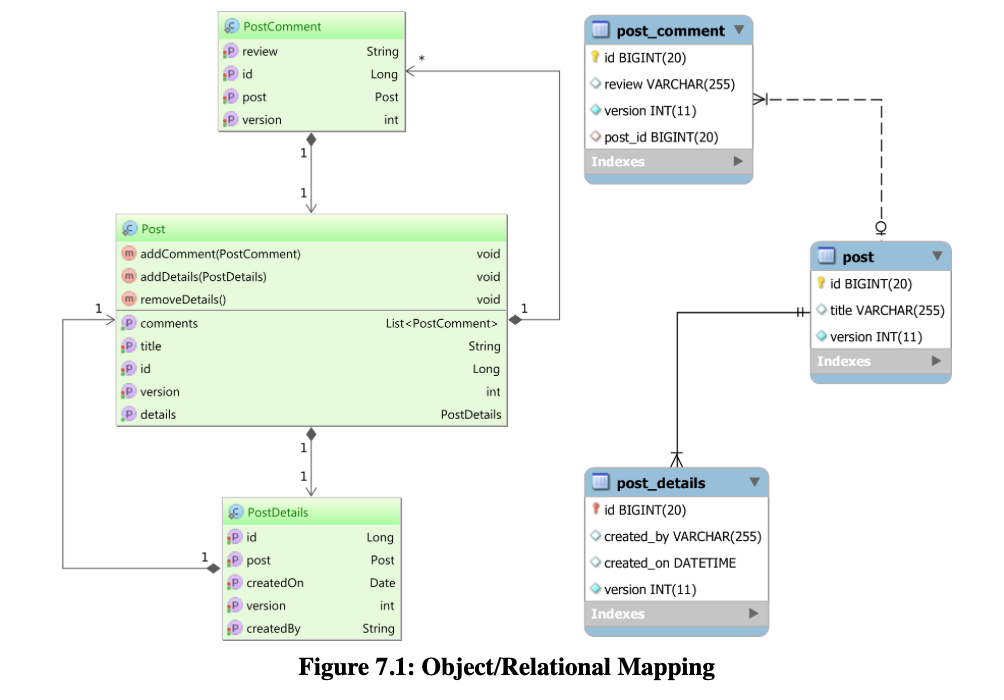
Task: Click the property icon beside title in Post
Action: (129, 346)
